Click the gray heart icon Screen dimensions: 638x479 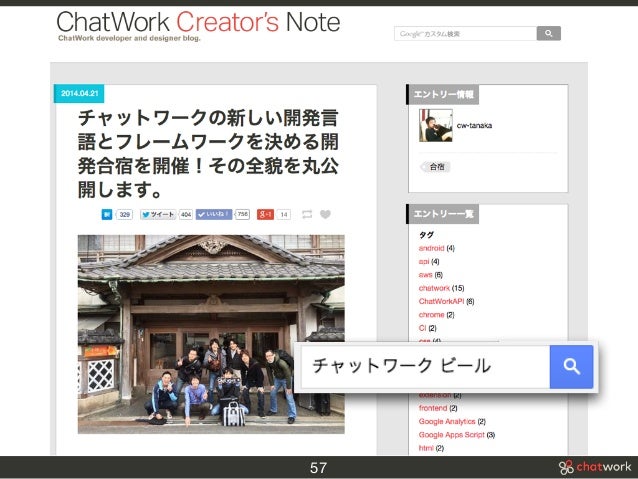tap(325, 214)
